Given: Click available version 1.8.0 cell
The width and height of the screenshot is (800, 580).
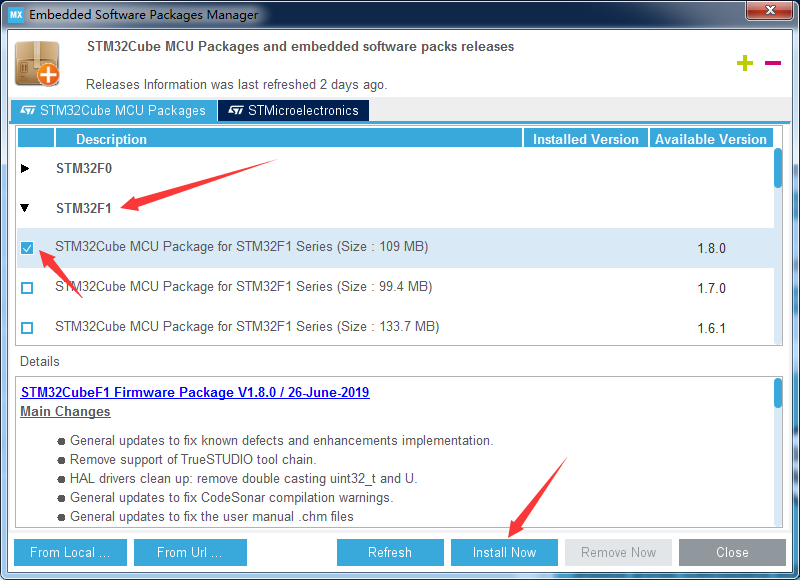Looking at the screenshot, I should pyautogui.click(x=711, y=248).
